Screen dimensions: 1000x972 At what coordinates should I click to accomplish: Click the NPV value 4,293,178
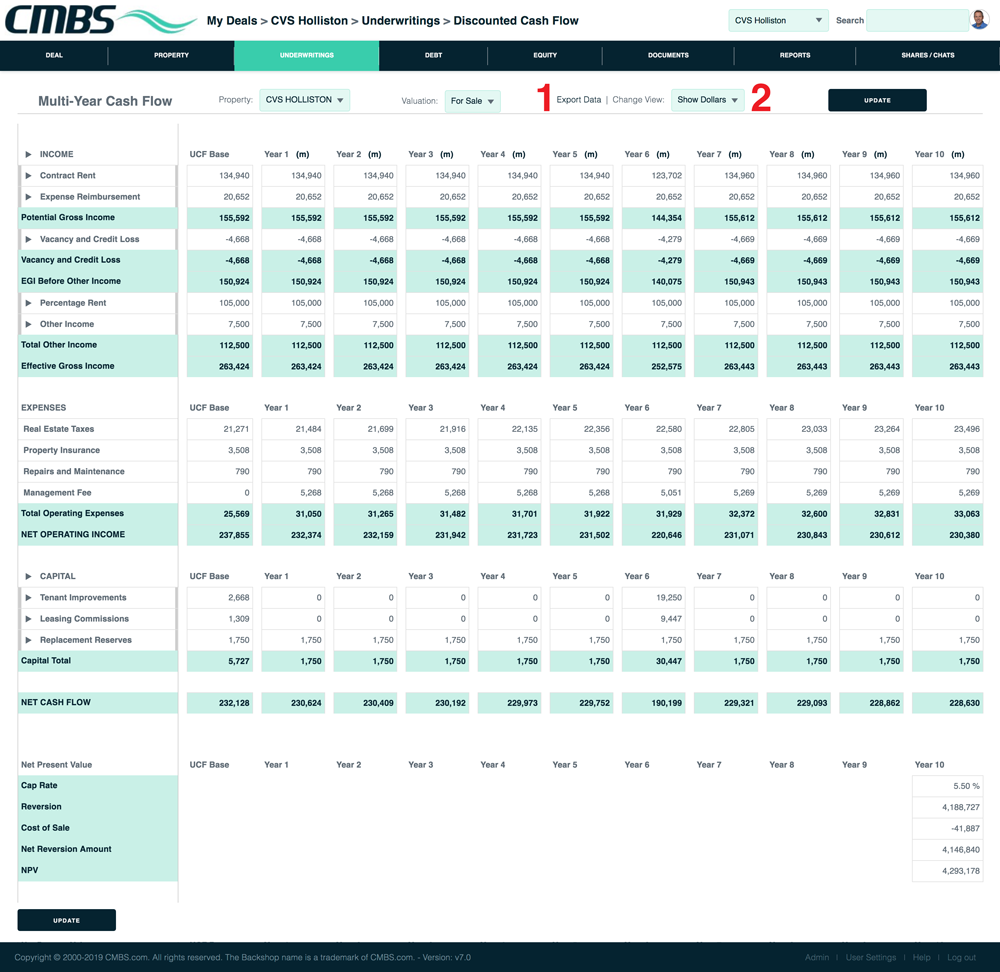[947, 871]
